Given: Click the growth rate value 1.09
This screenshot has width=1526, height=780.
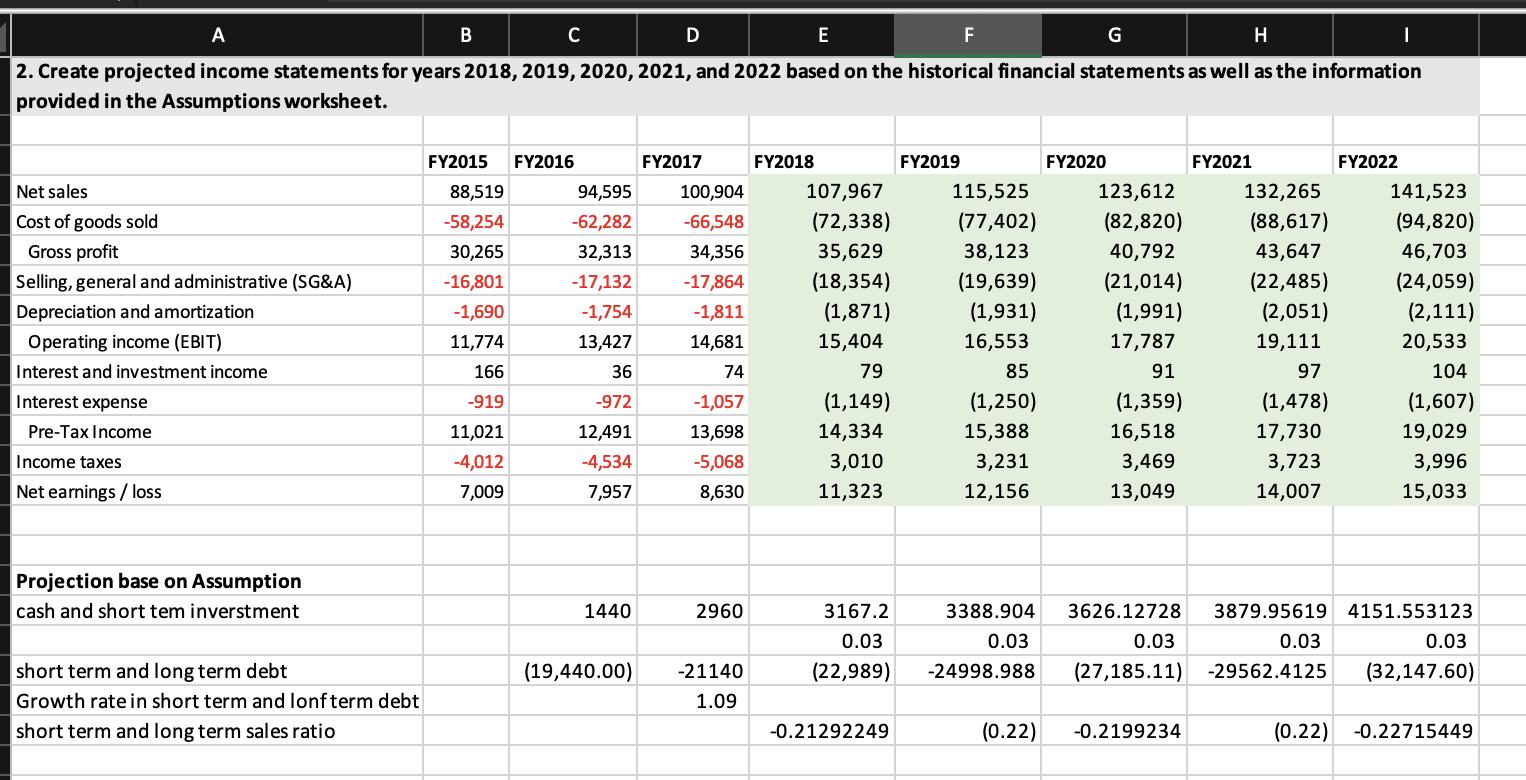Looking at the screenshot, I should pyautogui.click(x=716, y=701).
